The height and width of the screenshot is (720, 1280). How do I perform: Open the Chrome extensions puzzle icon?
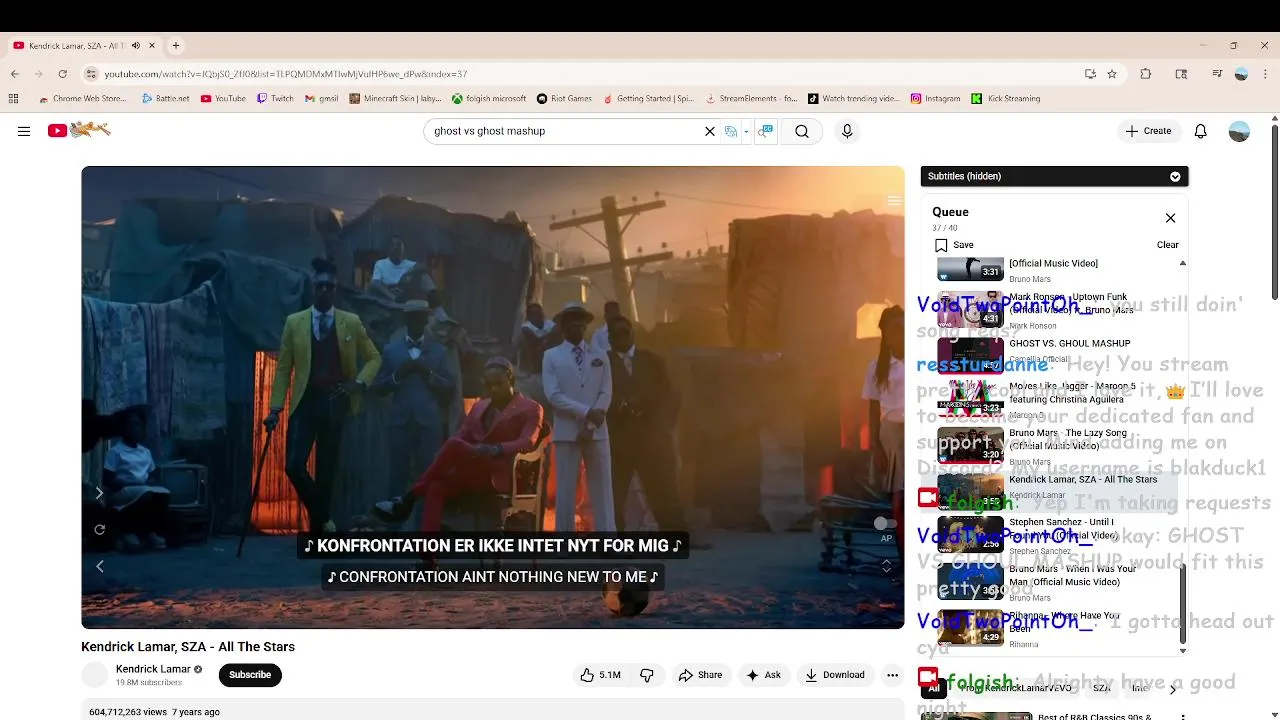click(1146, 74)
